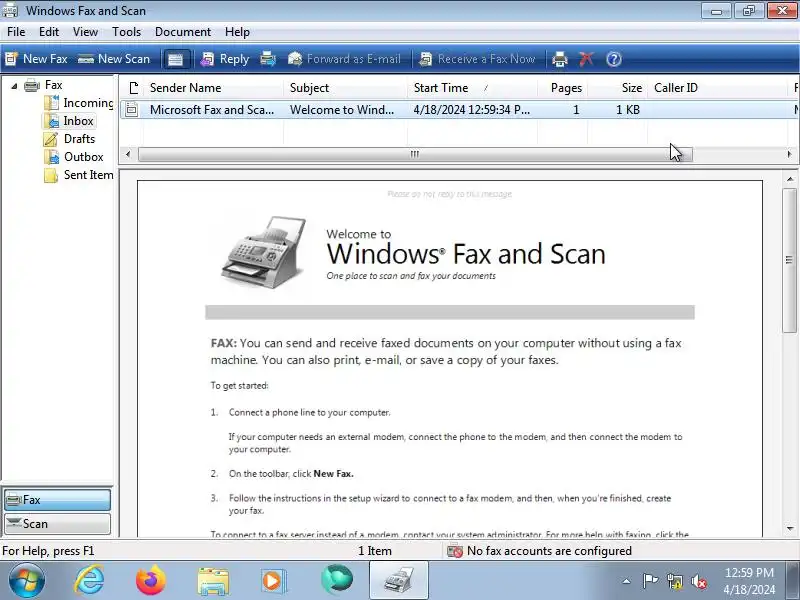This screenshot has width=800, height=600.
Task: Click the muted volume tray icon
Action: [x=698, y=581]
